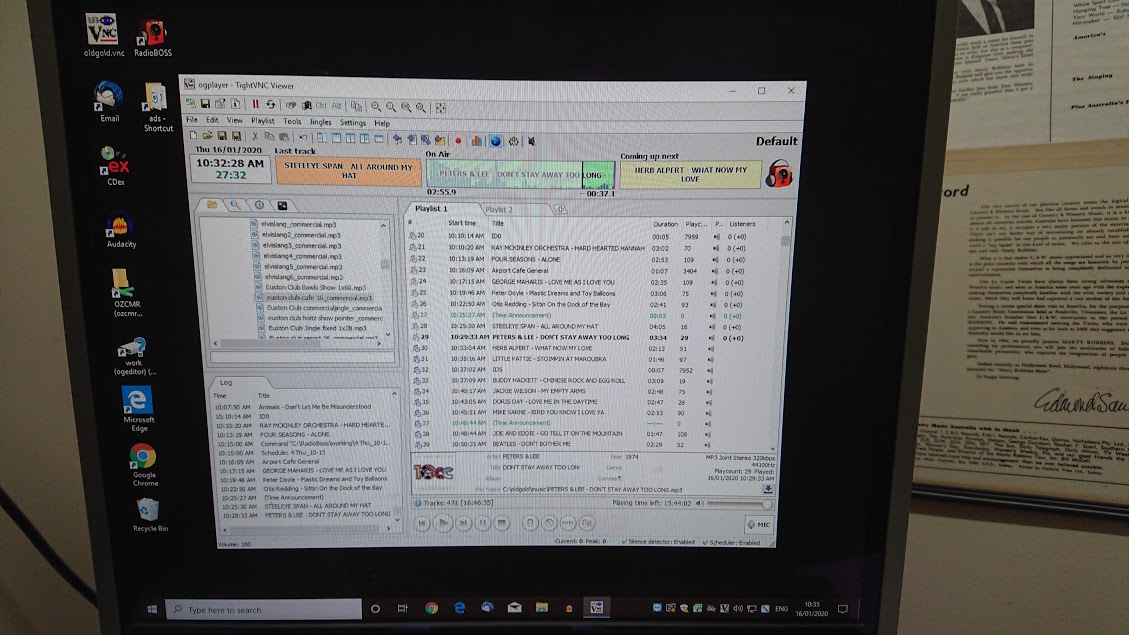
Task: Open File Explorer from the taskbar
Action: click(541, 608)
